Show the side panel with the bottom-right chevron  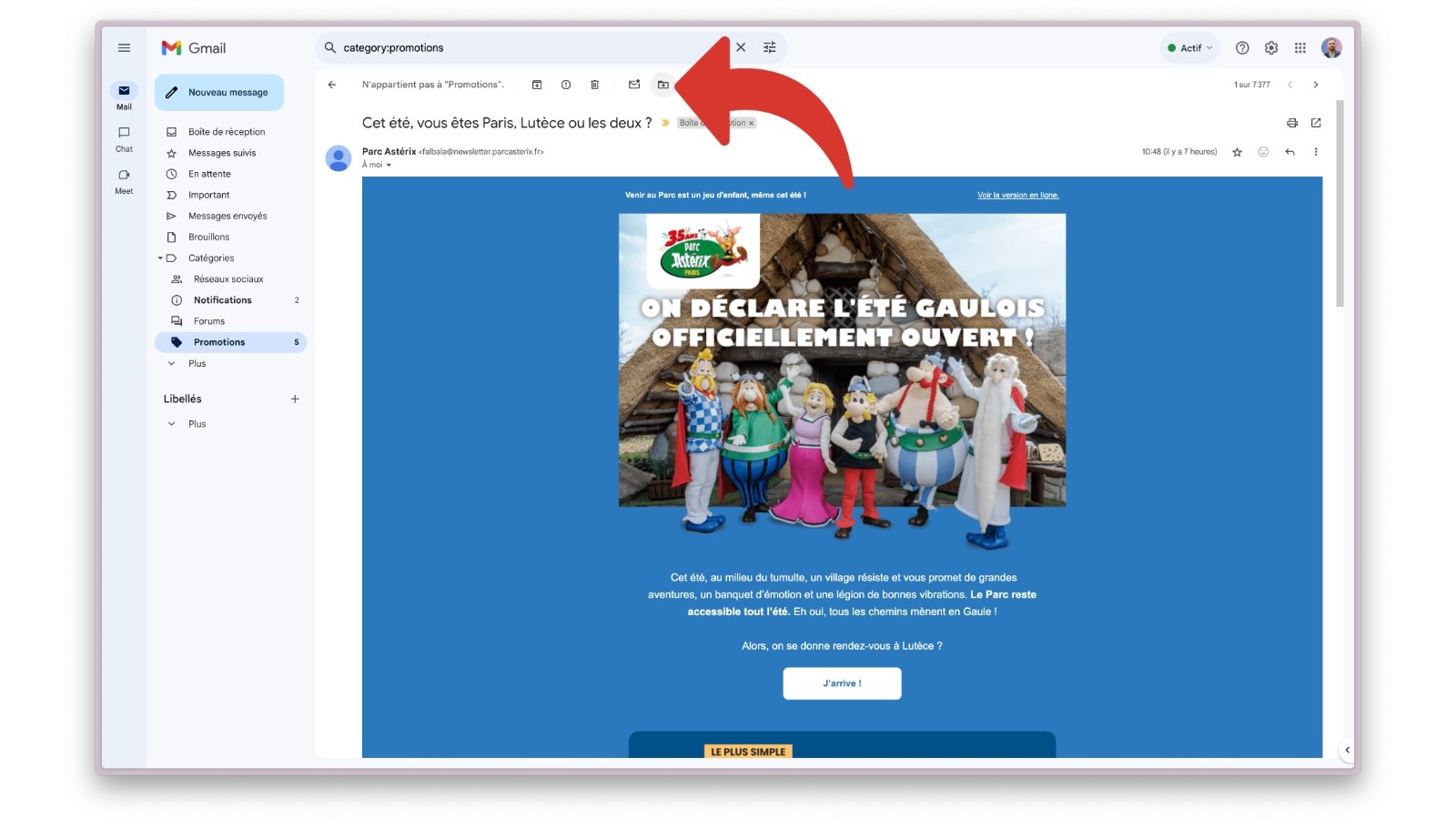(x=1348, y=750)
